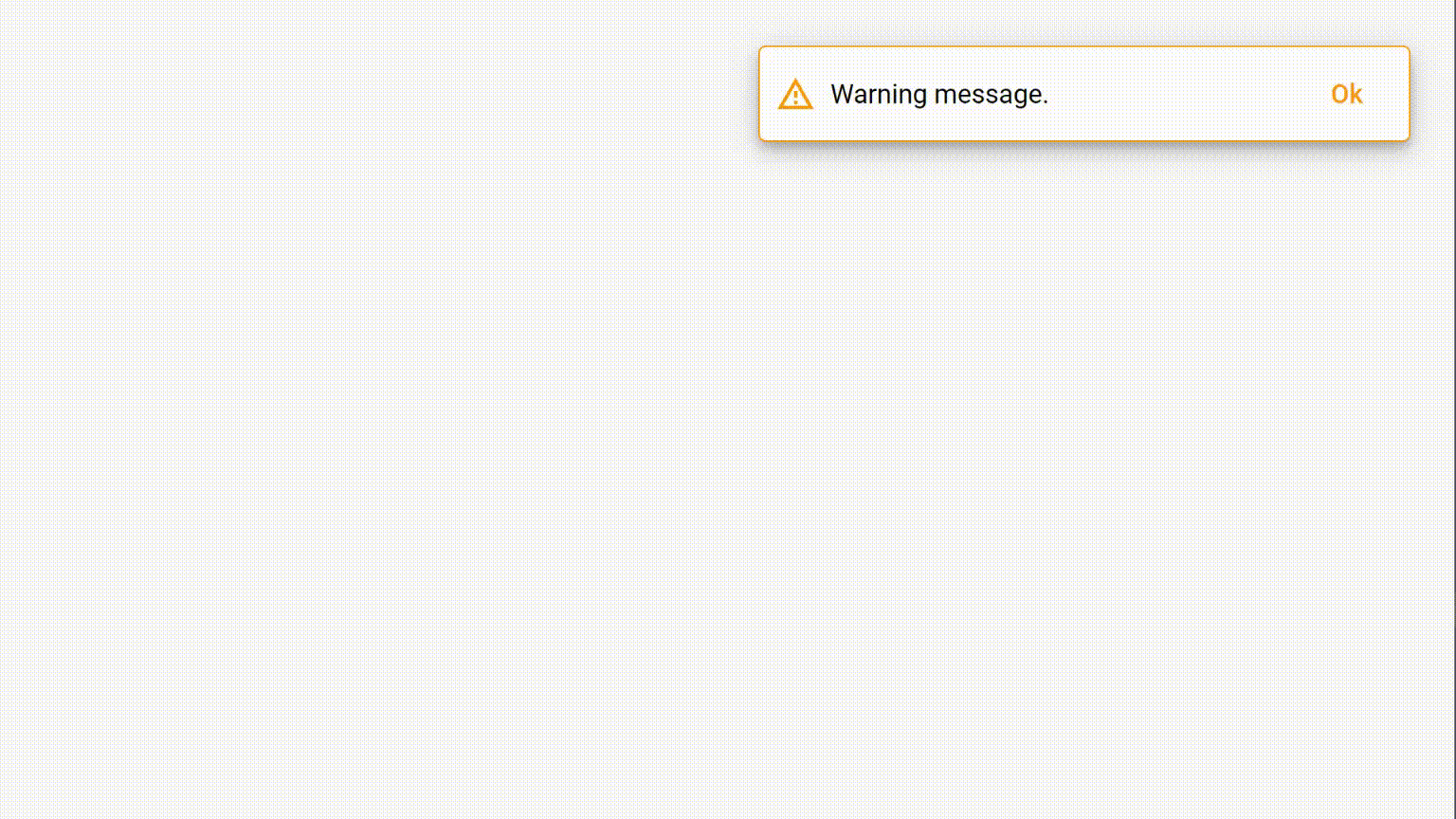
Task: Click the caution symbol in the snackbar
Action: (x=795, y=94)
